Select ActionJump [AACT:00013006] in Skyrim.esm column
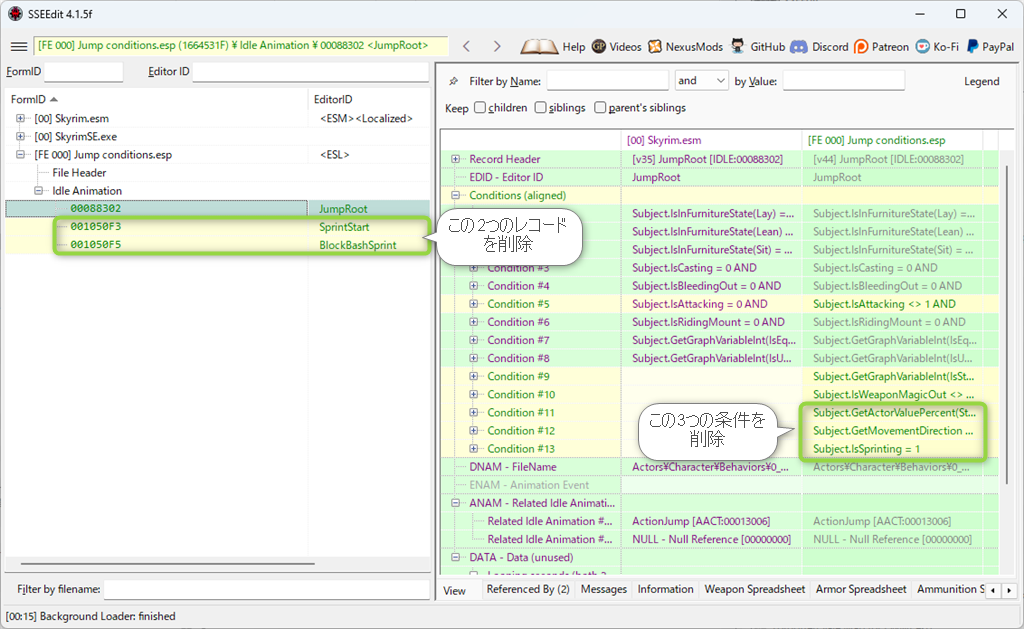Viewport: 1024px width, 629px height. click(x=711, y=521)
